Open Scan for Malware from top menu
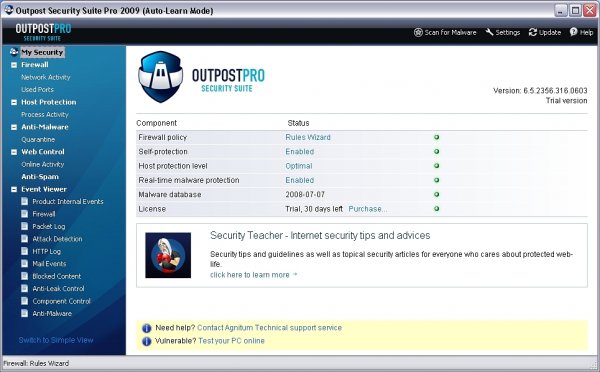600x372 pixels. (x=445, y=33)
